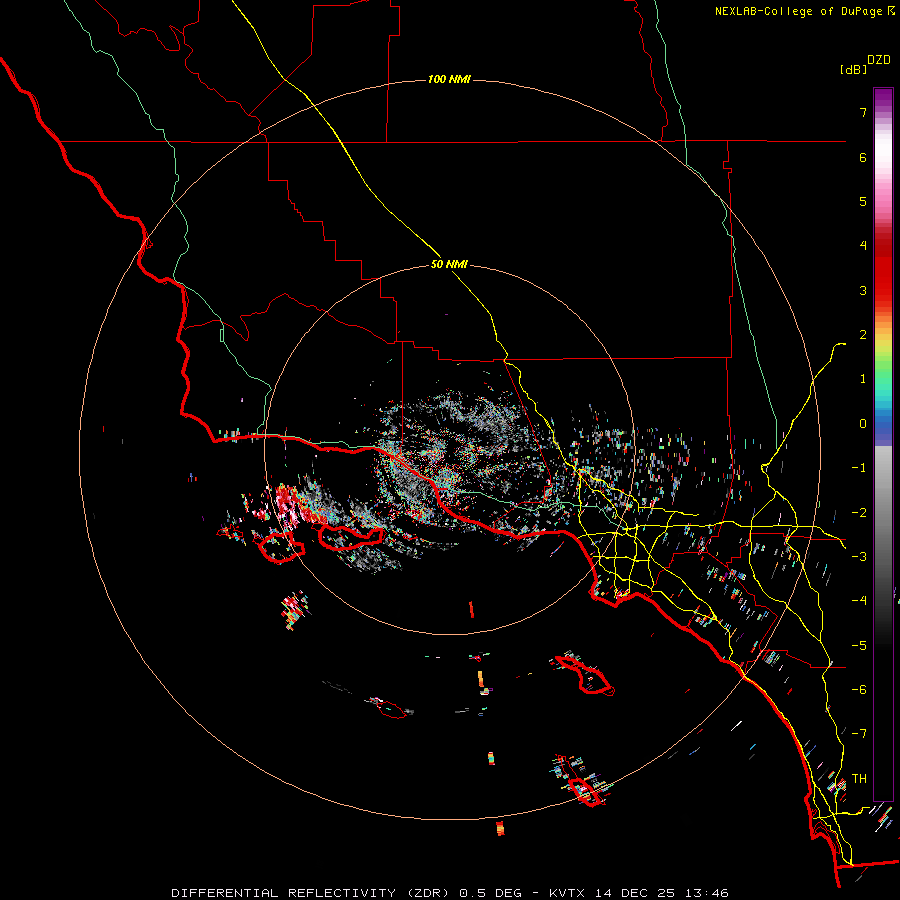Select the 50 NMI range ring label
Viewport: 900px width, 900px height.
click(x=449, y=264)
